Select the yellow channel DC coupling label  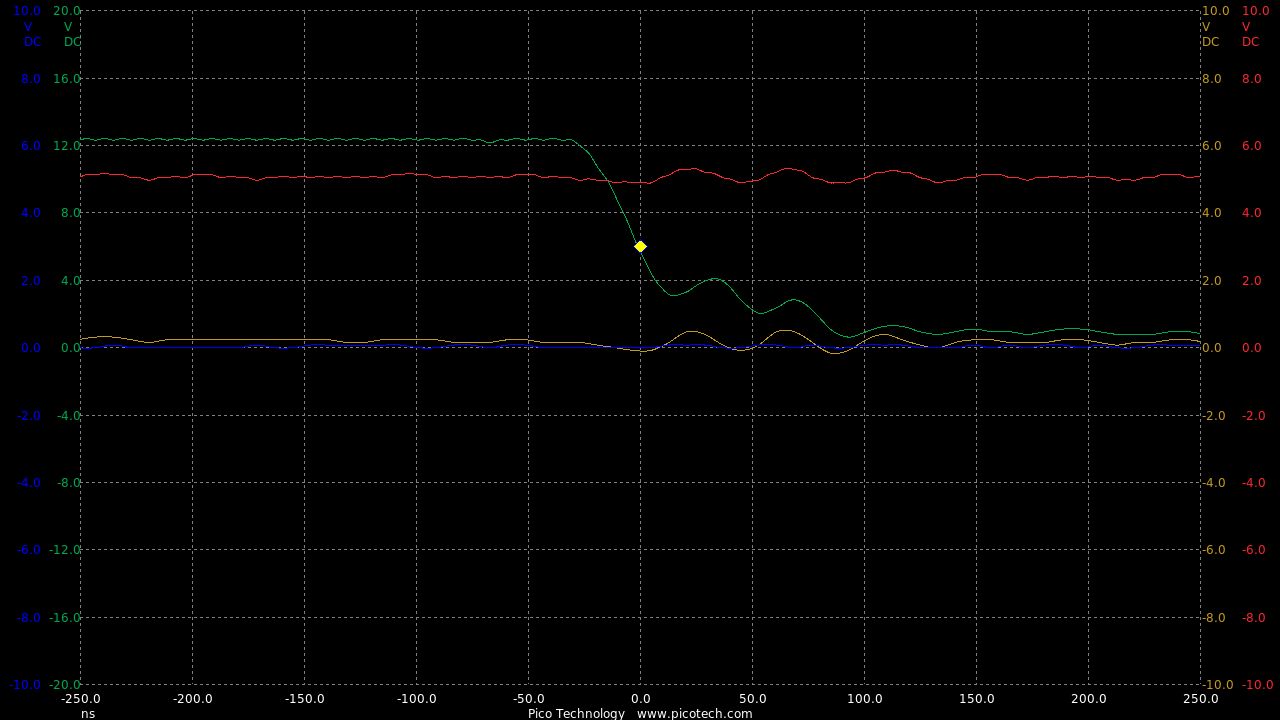[x=1211, y=42]
